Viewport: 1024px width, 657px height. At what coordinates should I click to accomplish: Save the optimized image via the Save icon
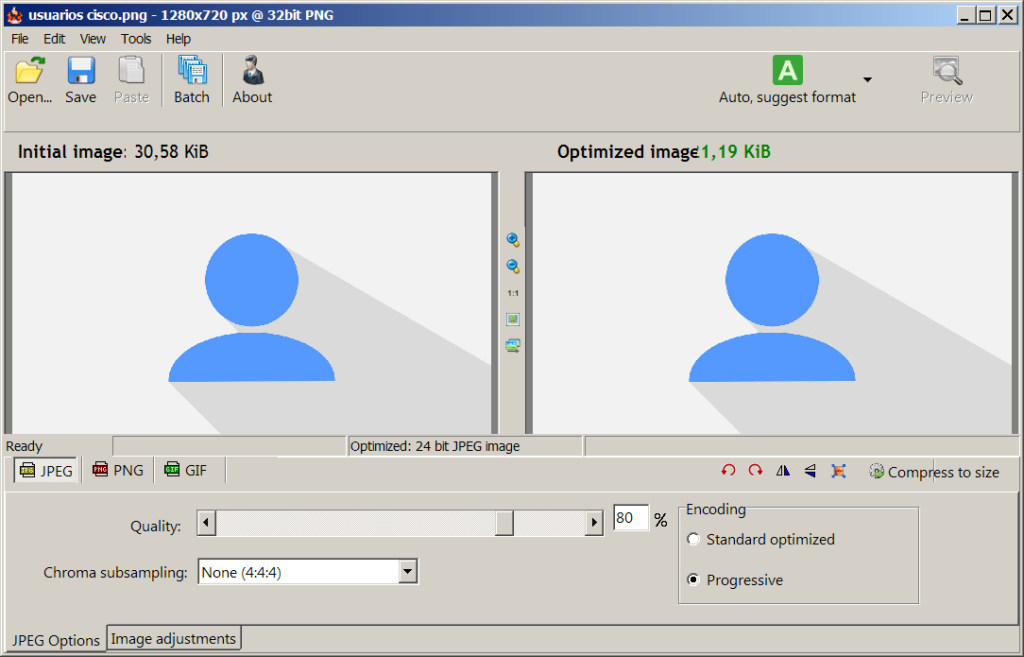(x=81, y=80)
